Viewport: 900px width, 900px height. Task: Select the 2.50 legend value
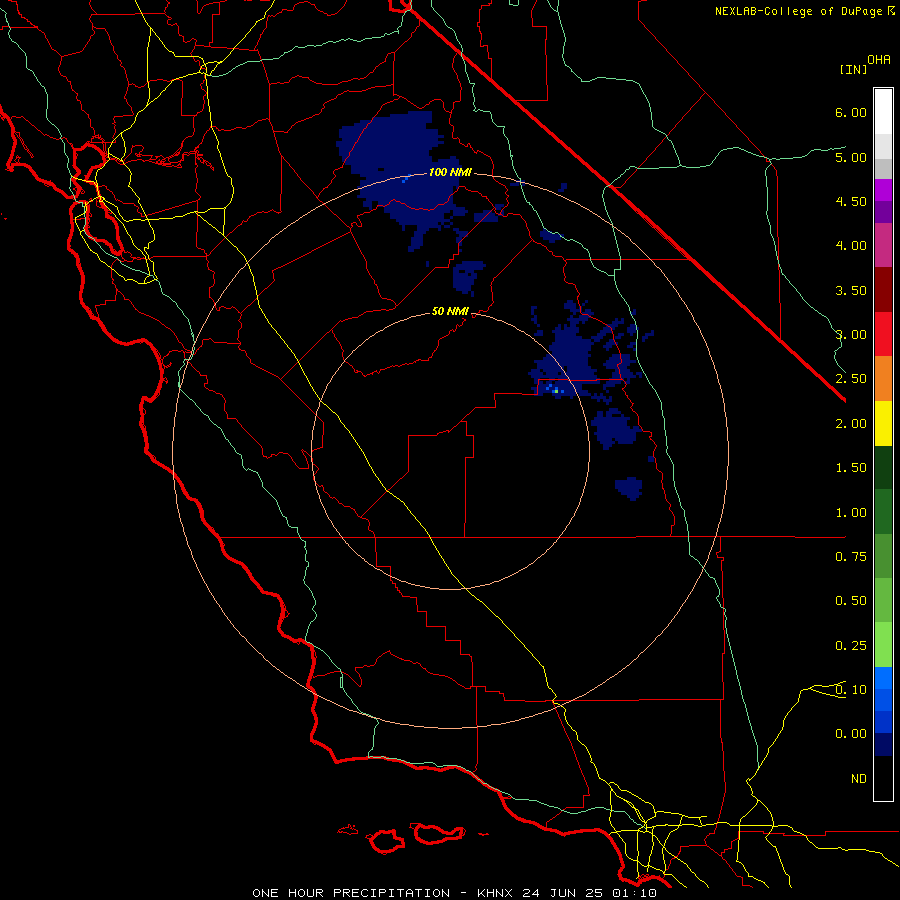pyautogui.click(x=851, y=379)
